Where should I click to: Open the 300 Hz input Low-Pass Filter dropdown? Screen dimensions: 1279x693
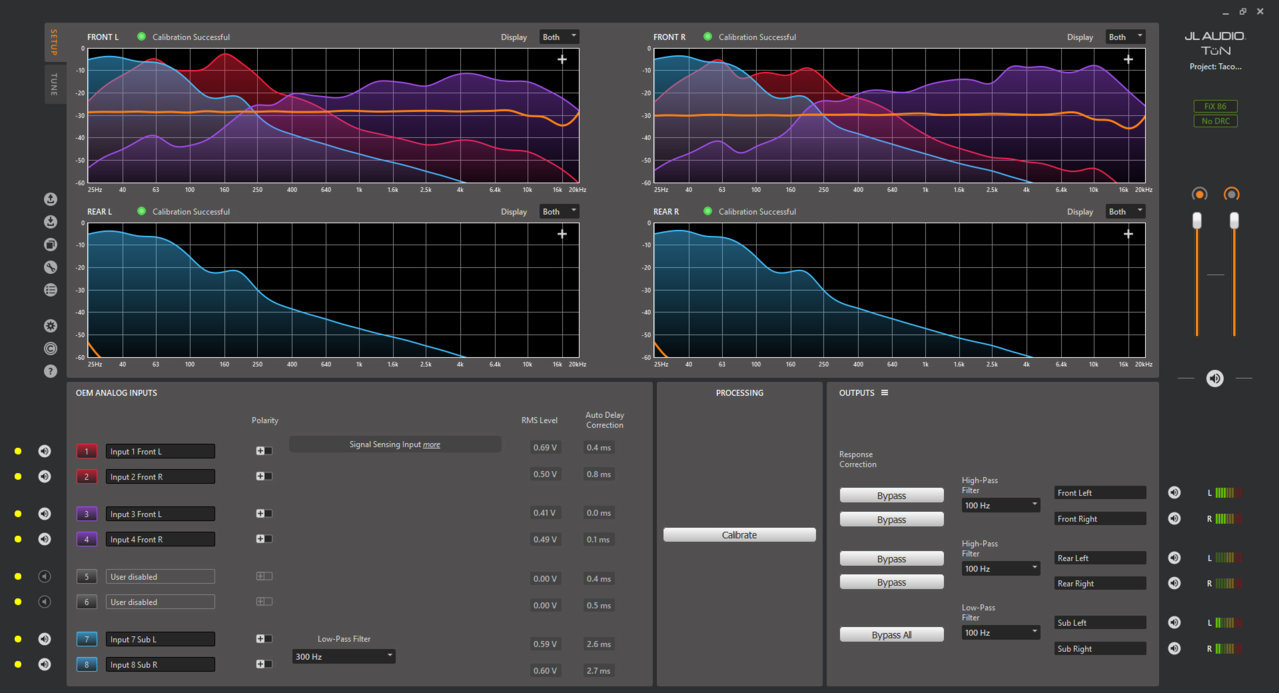[x=344, y=657]
